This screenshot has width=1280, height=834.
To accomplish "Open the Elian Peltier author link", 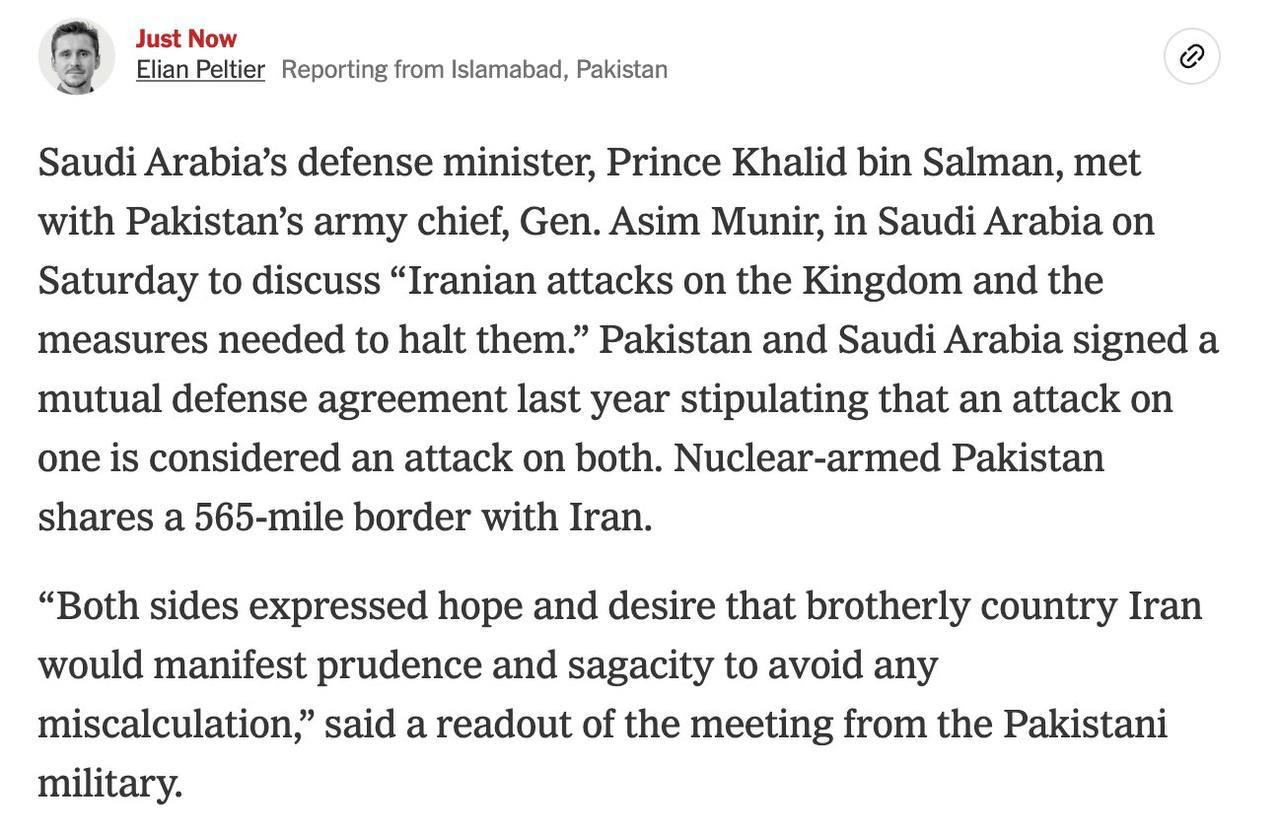I will click(200, 70).
